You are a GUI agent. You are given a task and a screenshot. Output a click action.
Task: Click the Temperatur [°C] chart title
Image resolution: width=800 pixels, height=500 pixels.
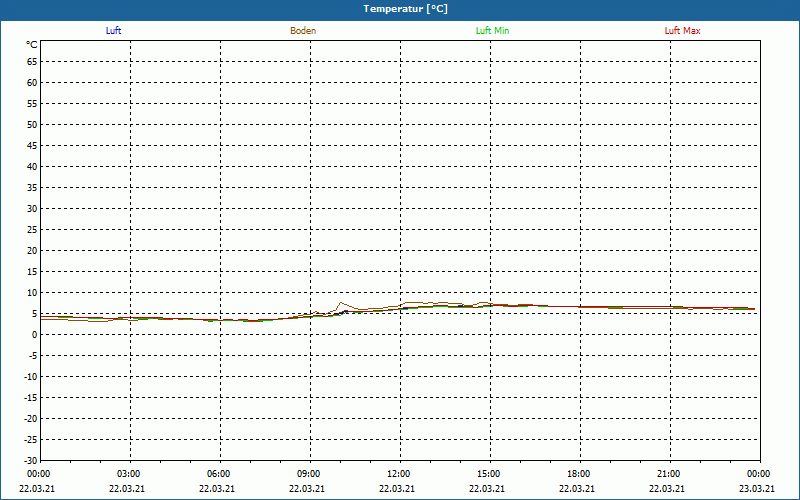[x=406, y=9]
